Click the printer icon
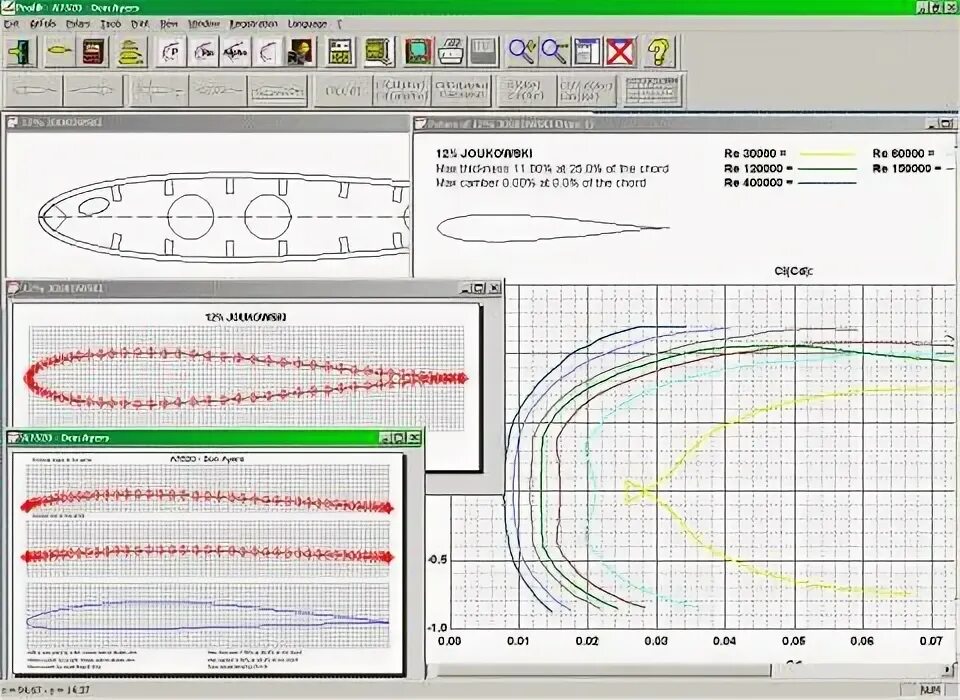 [x=451, y=51]
